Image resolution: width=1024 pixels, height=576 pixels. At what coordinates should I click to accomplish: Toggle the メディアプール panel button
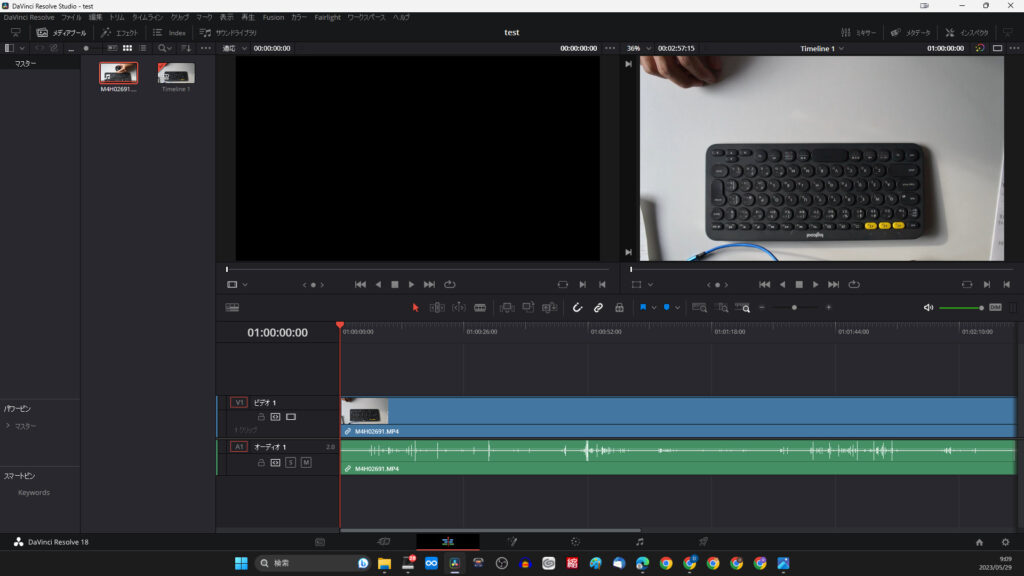(x=61, y=33)
